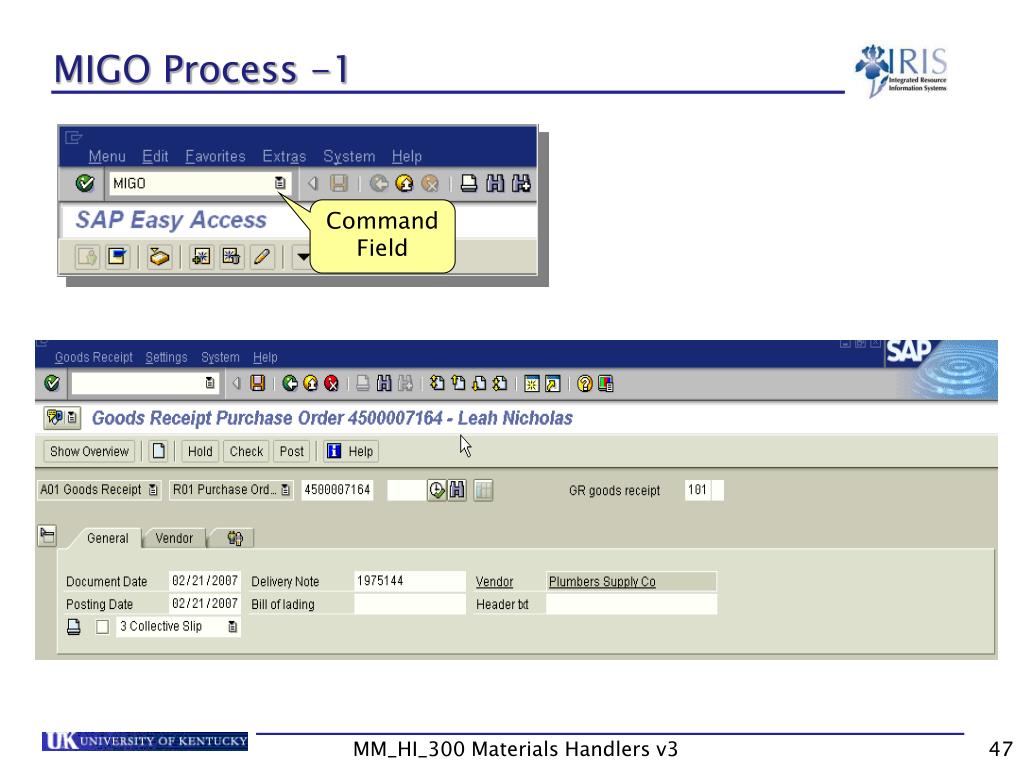Click the blue info Help button

(x=351, y=451)
